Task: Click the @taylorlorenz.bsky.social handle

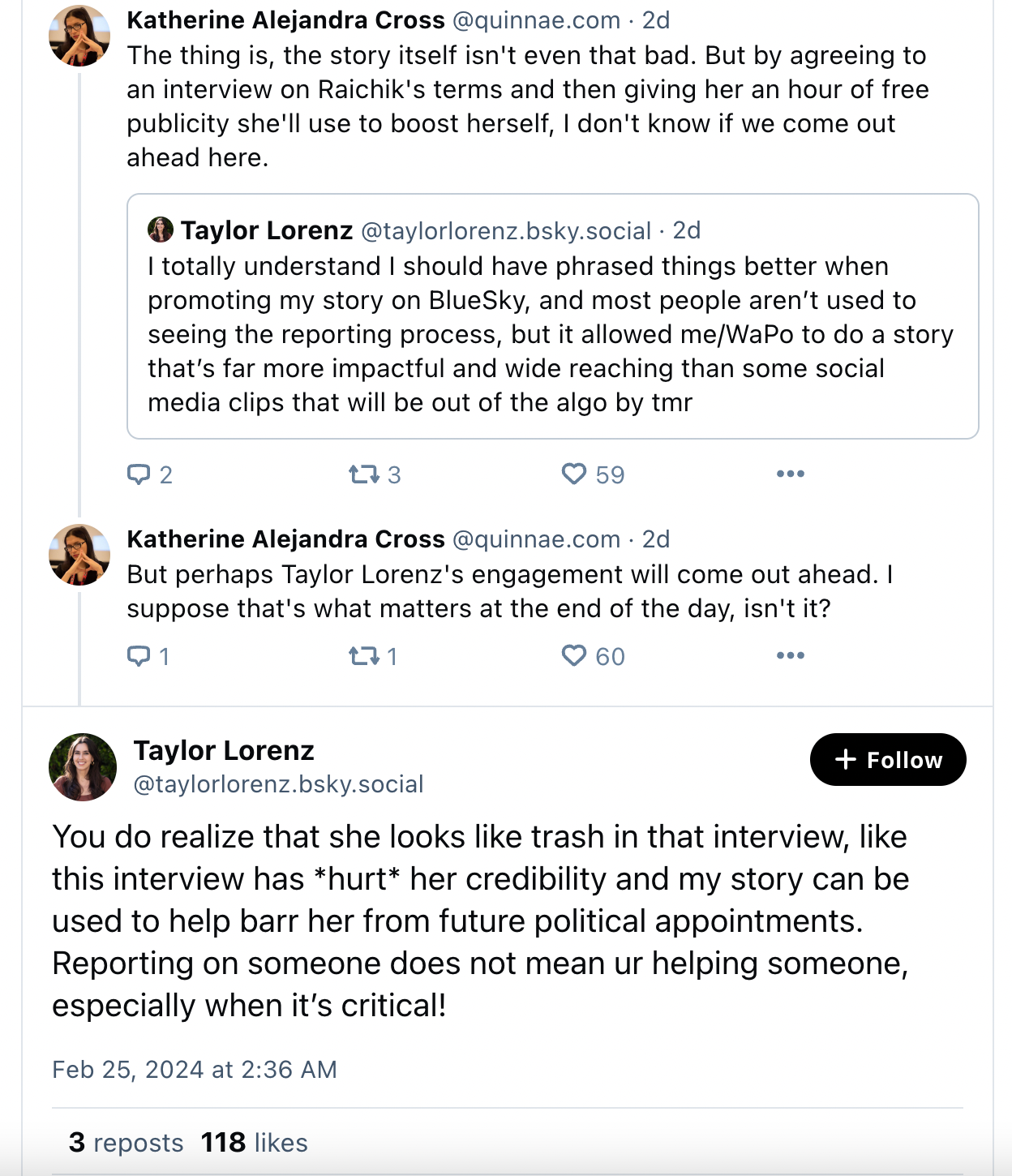Action: tap(279, 783)
